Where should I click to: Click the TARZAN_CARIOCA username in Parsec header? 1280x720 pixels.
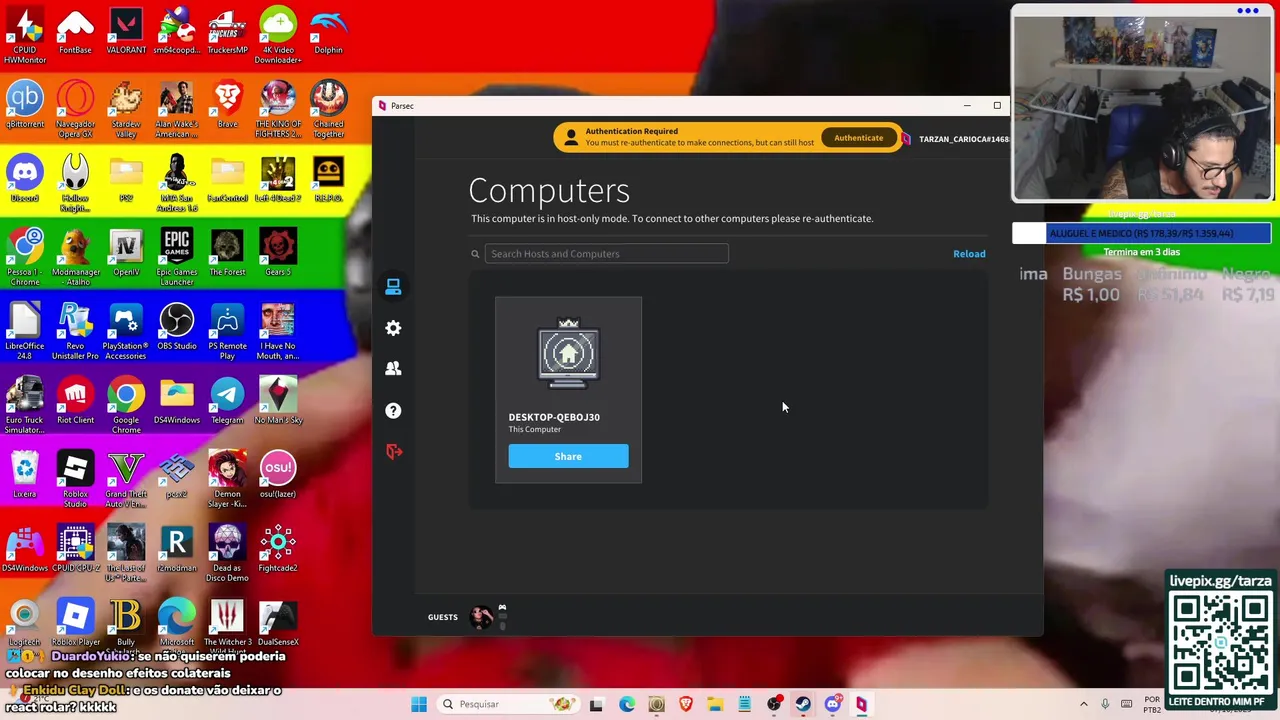tap(963, 139)
